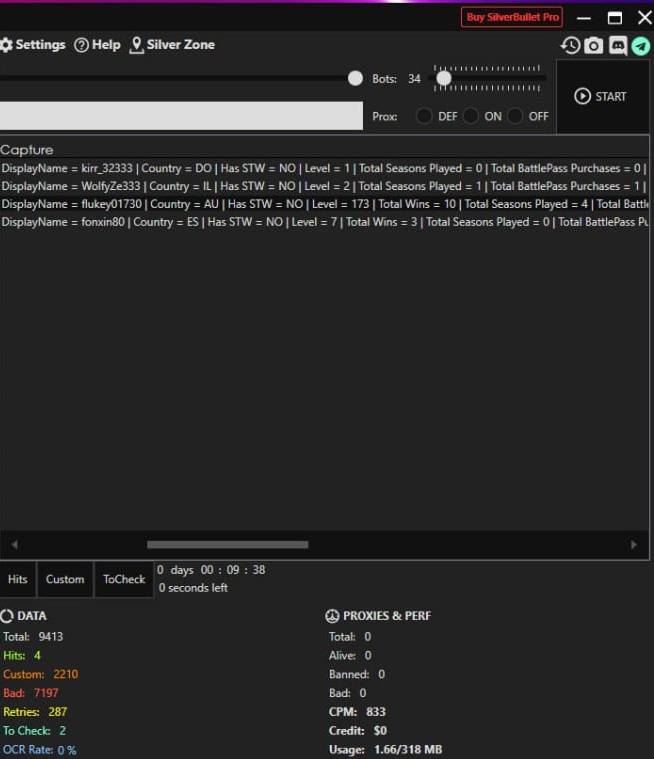The width and height of the screenshot is (654, 759).
Task: Click the Capture panel's right scroll arrow
Action: click(x=633, y=545)
